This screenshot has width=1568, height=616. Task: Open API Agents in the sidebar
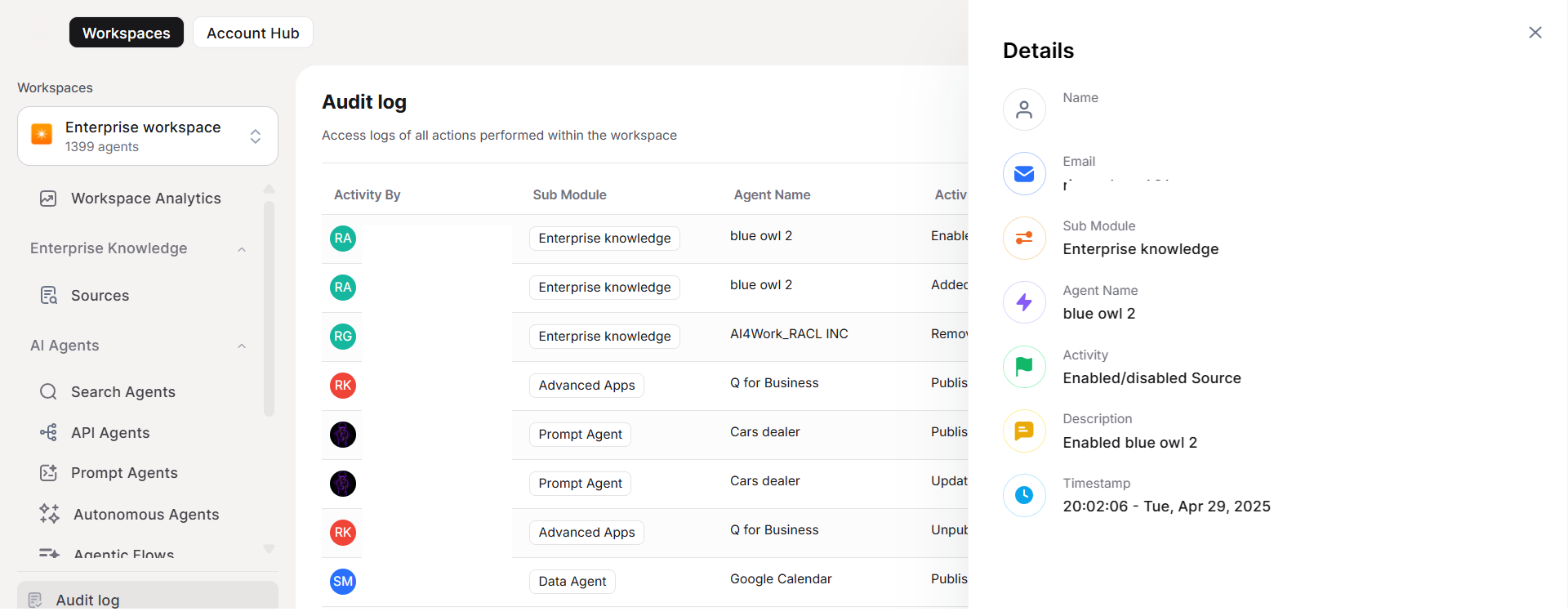tap(110, 433)
